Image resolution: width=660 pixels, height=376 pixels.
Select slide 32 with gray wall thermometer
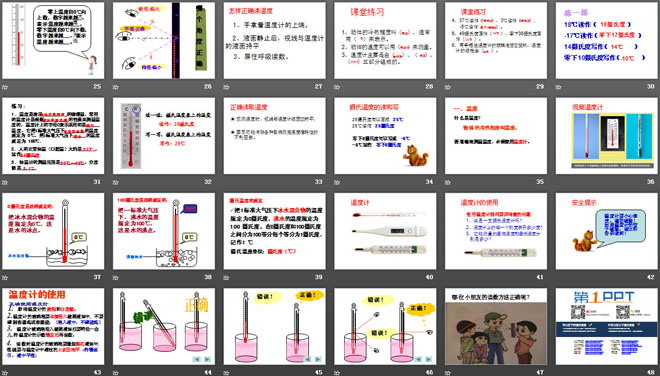coord(164,136)
